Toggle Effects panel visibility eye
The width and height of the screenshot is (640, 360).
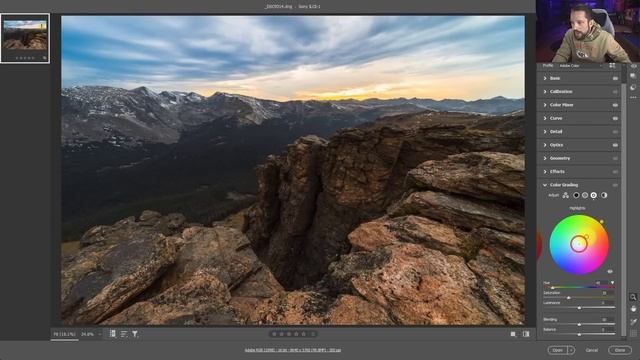click(x=615, y=172)
